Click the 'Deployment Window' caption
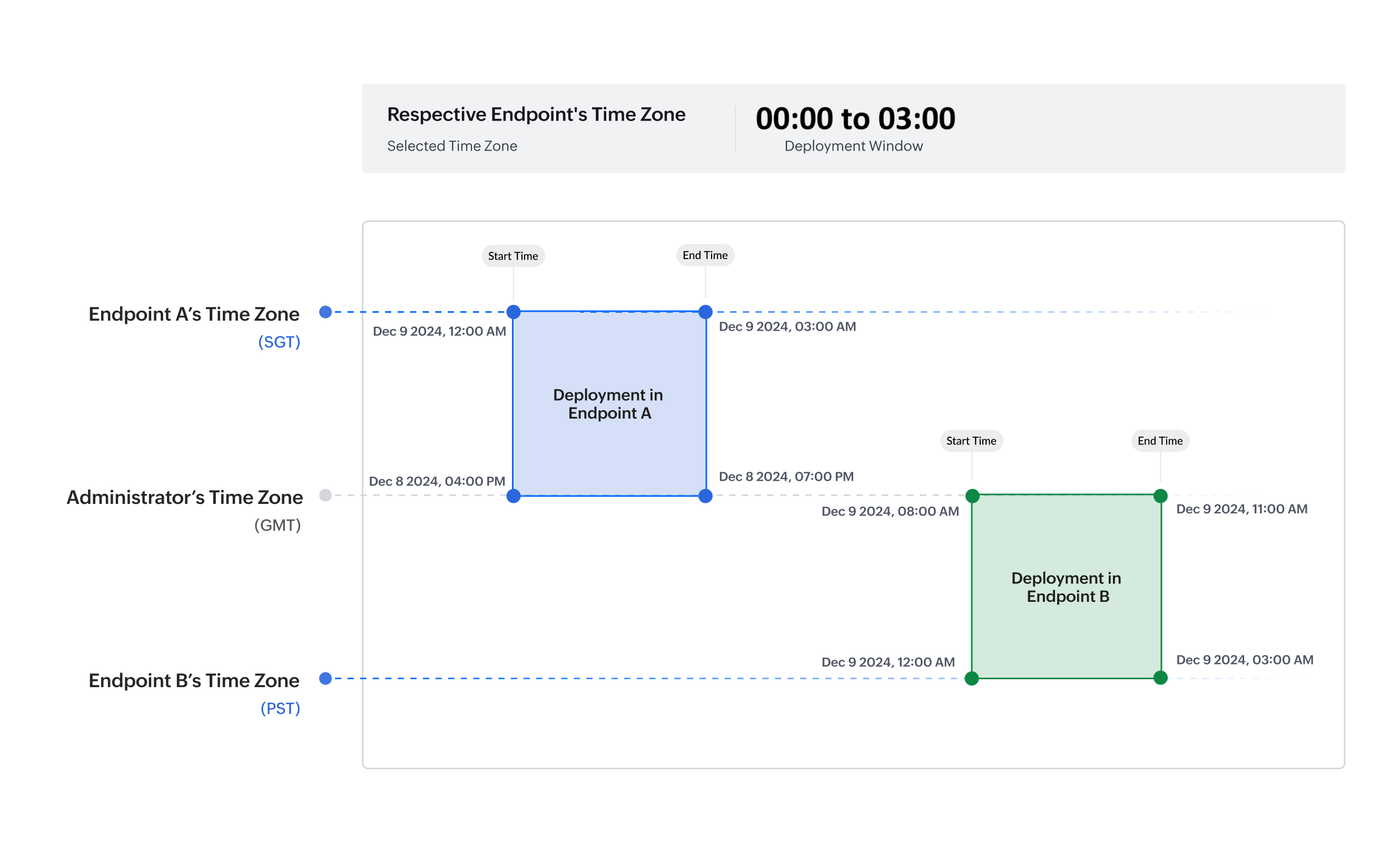 (x=853, y=146)
